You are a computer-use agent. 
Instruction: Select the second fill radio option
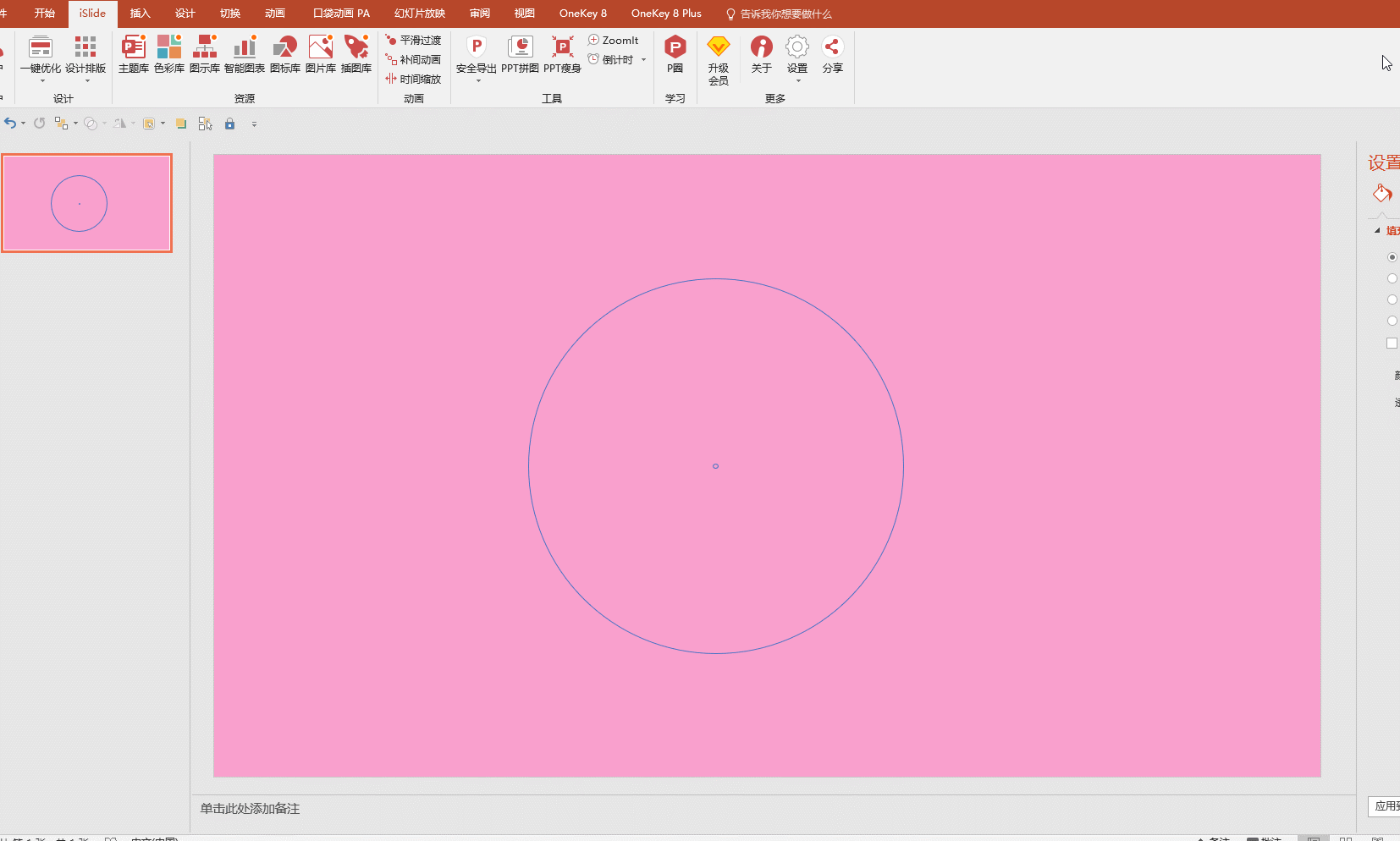(1392, 278)
